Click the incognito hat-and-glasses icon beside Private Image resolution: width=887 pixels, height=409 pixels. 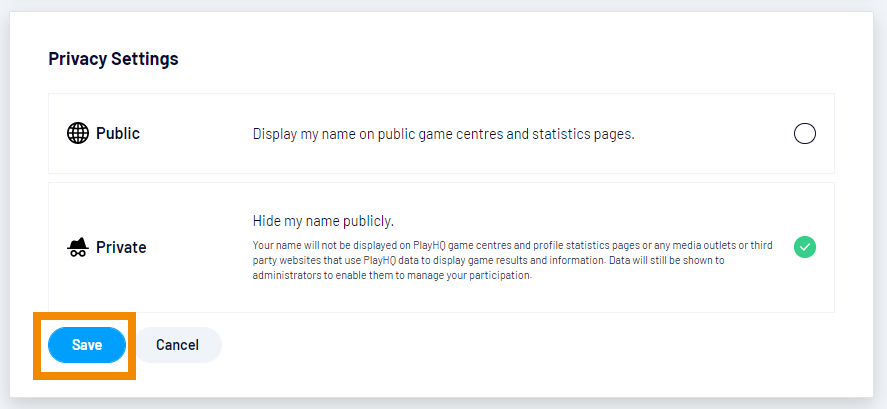coord(78,247)
